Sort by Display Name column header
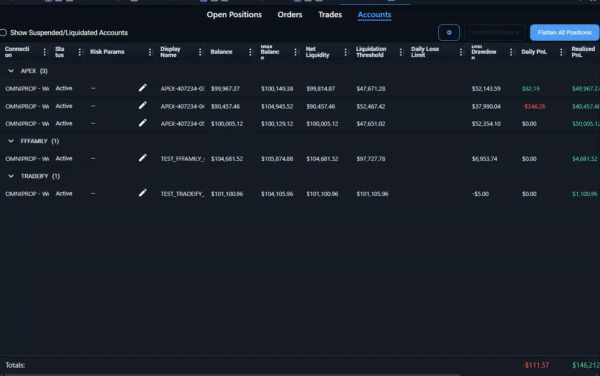This screenshot has width=600, height=376. (170, 52)
